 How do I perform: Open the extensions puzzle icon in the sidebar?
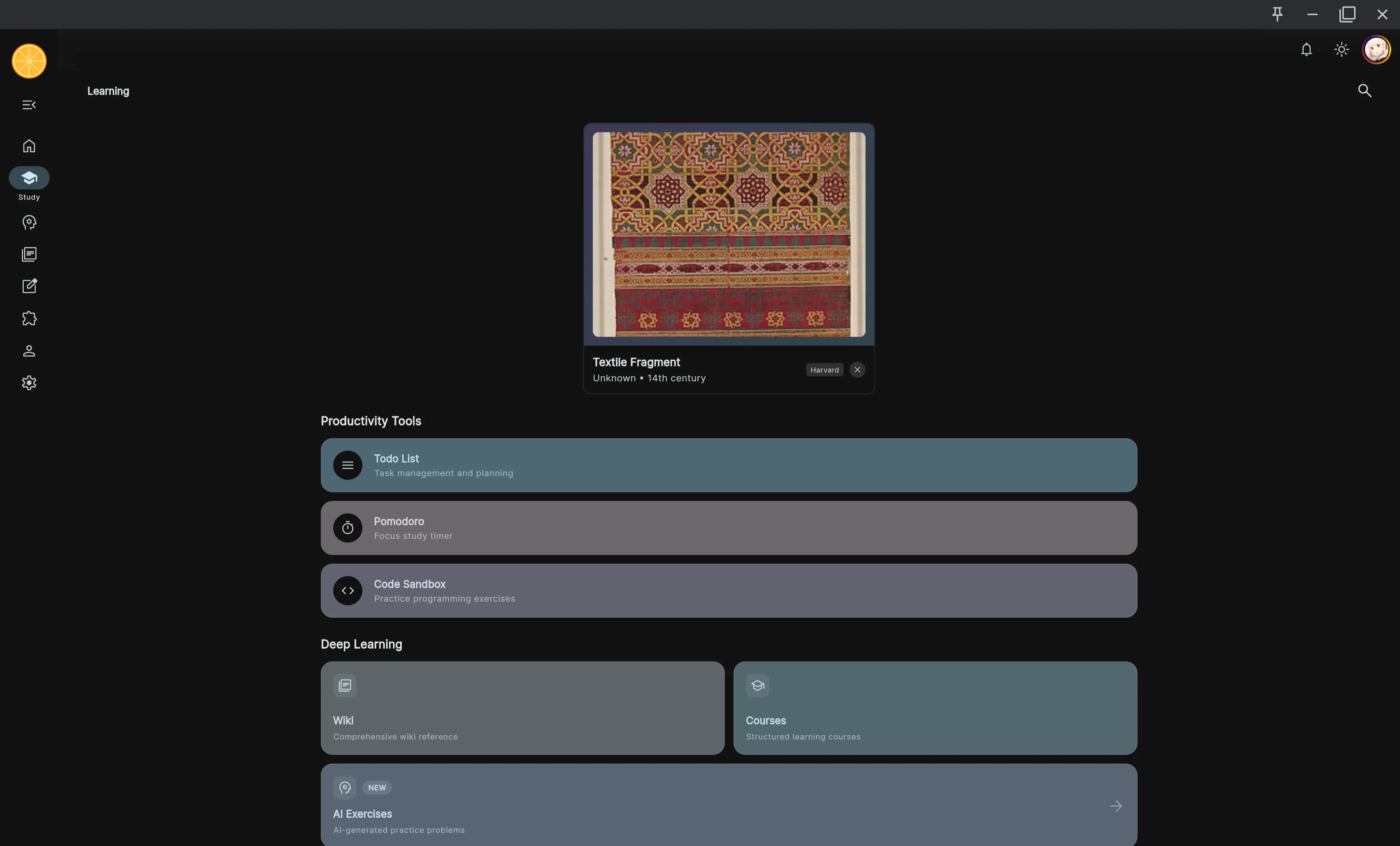click(28, 318)
